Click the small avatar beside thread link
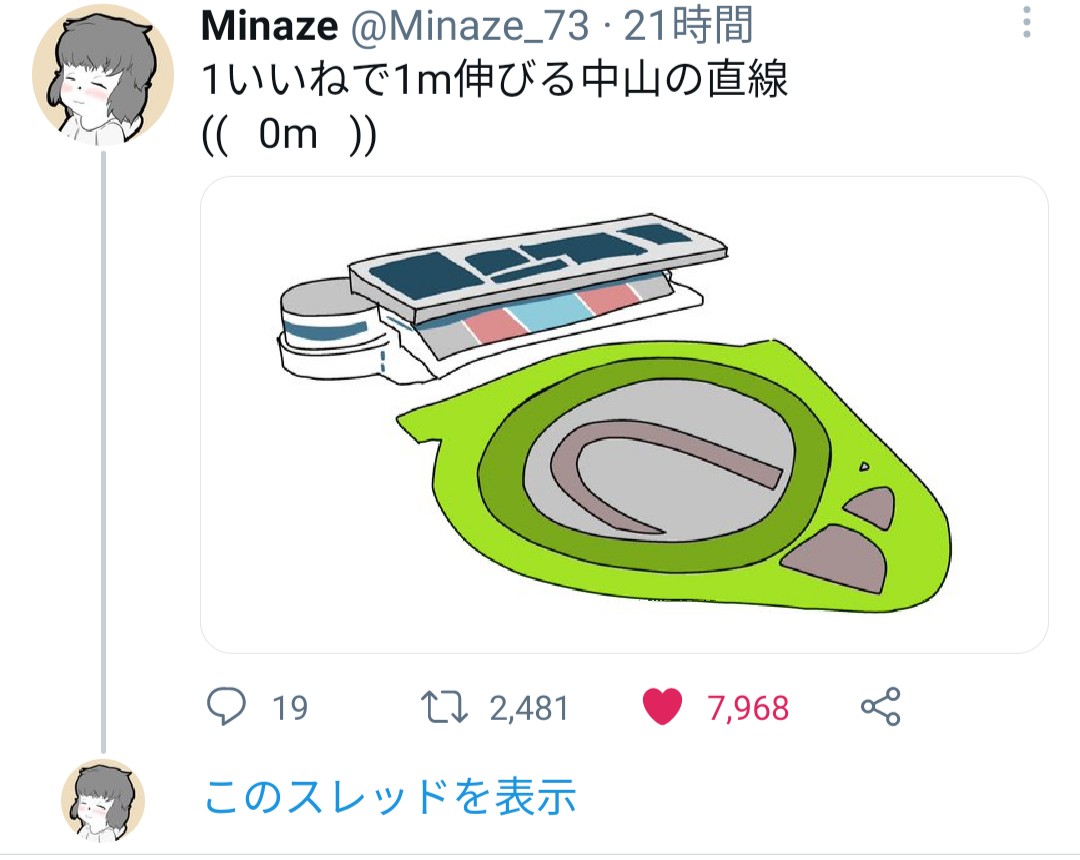Image resolution: width=1080 pixels, height=860 pixels. tap(103, 799)
